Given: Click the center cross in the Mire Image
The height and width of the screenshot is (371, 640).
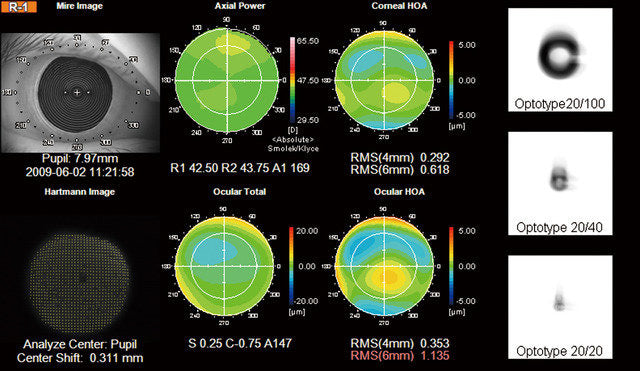Looking at the screenshot, I should tap(77, 93).
